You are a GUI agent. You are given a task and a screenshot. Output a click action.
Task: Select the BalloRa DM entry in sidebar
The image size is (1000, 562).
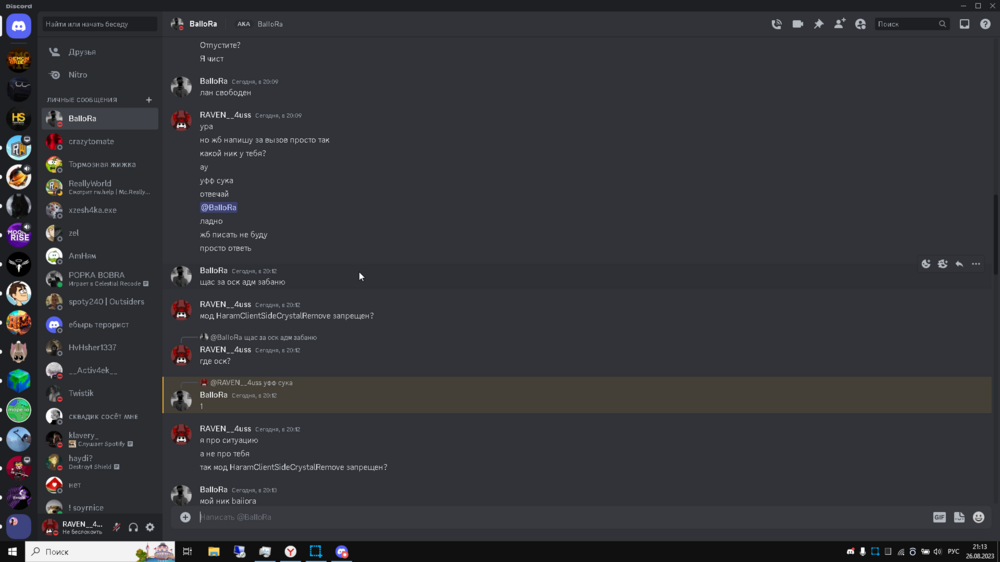click(100, 119)
